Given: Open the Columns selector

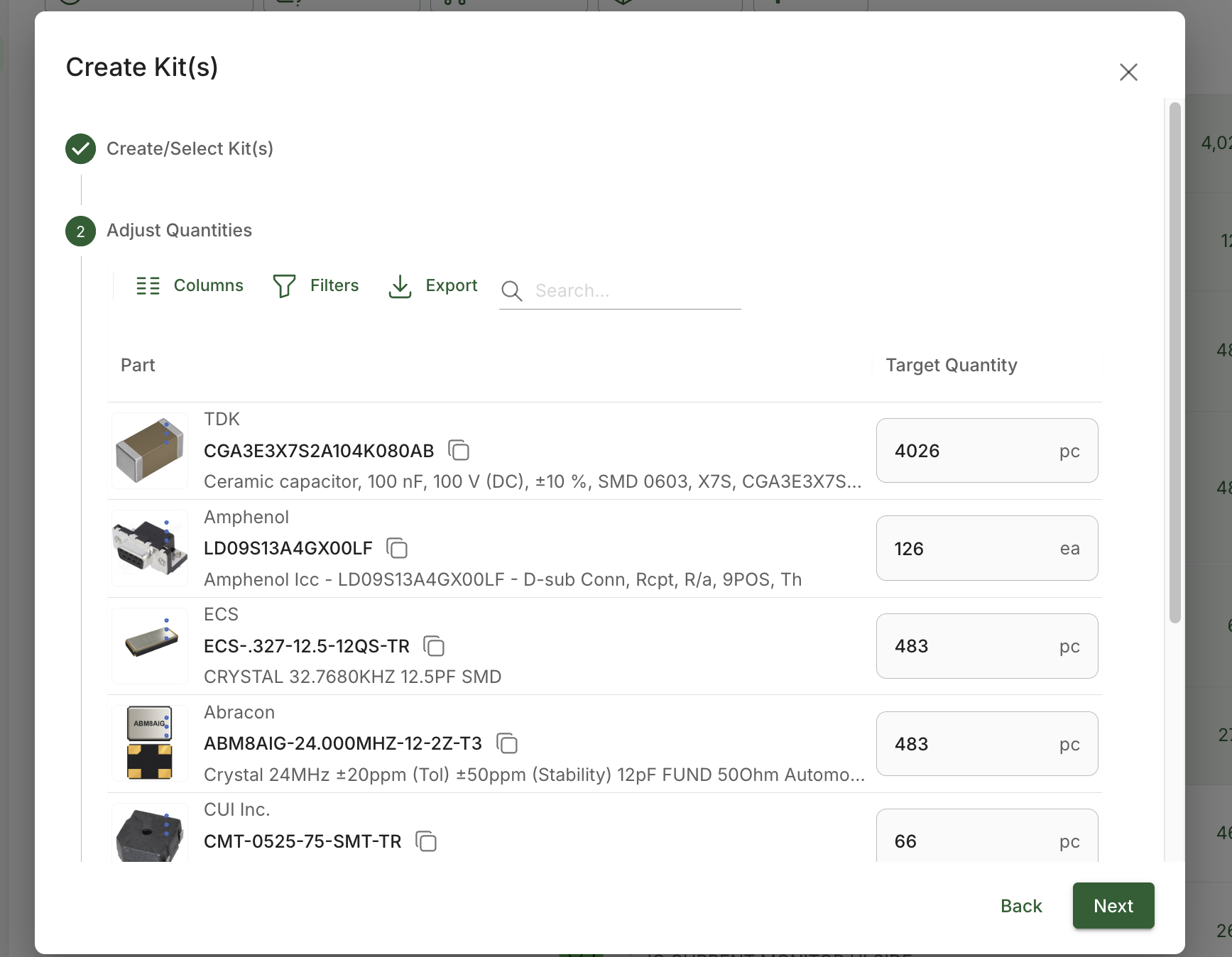Looking at the screenshot, I should [x=190, y=285].
